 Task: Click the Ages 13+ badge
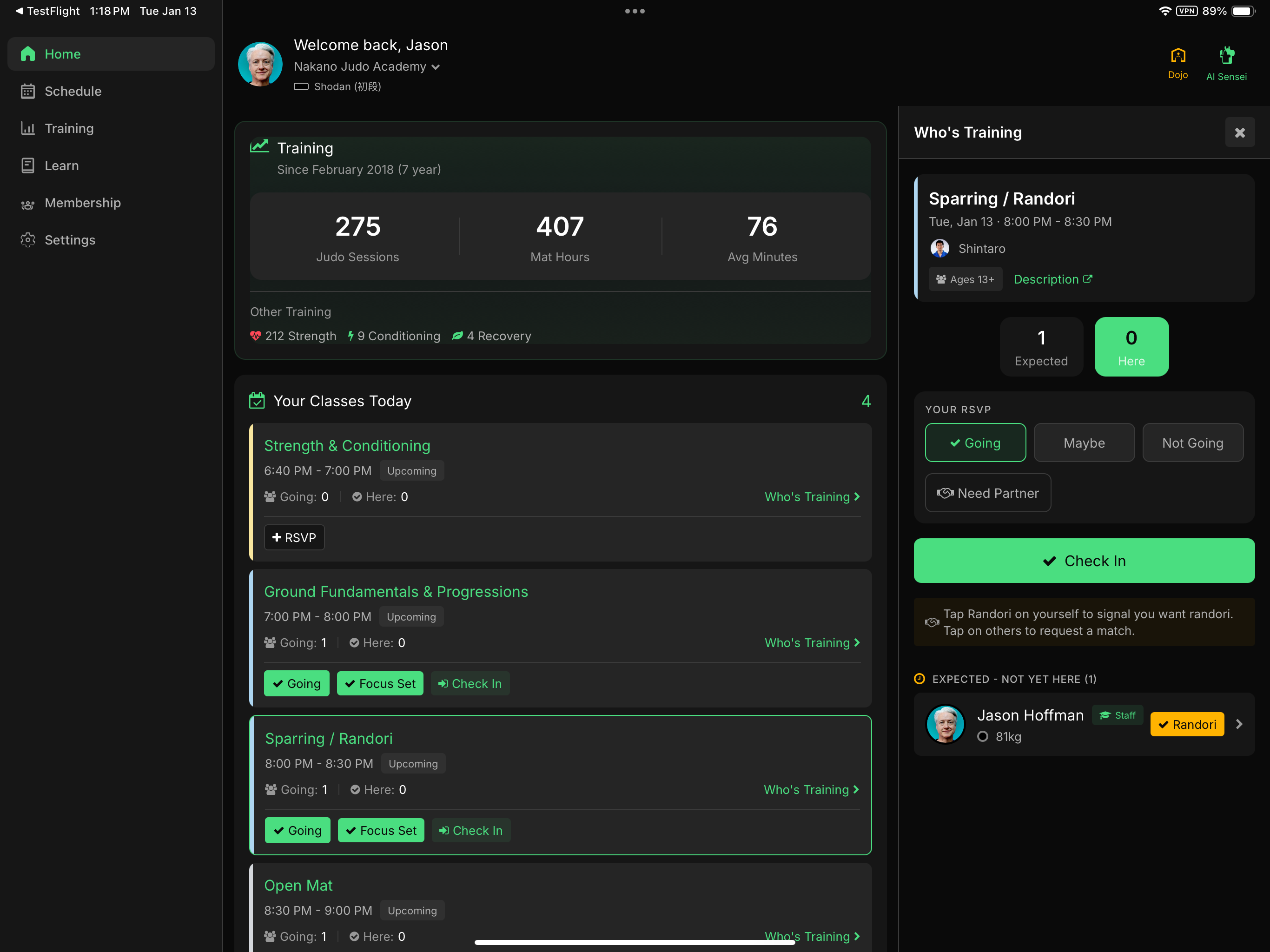[966, 279]
